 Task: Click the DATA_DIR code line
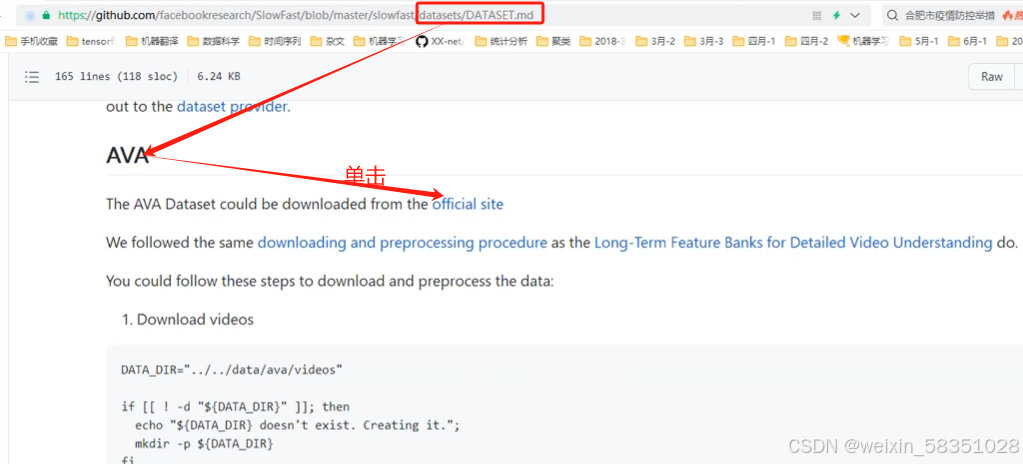(x=232, y=370)
